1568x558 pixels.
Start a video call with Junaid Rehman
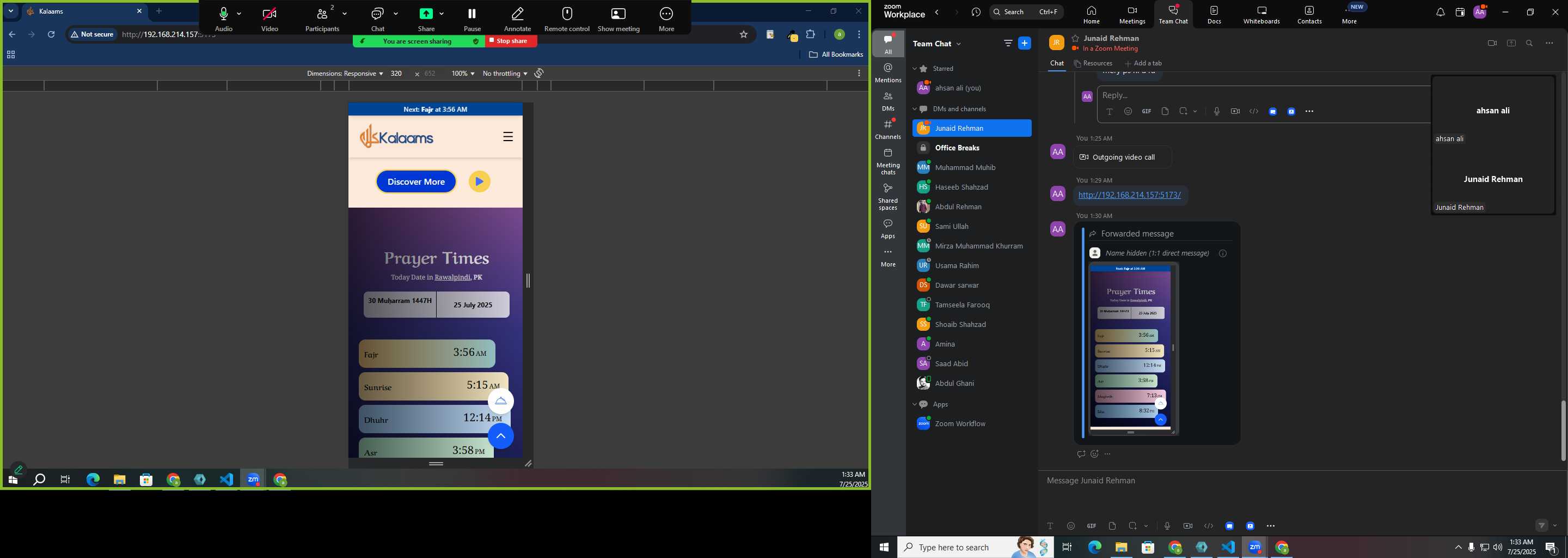click(1492, 43)
